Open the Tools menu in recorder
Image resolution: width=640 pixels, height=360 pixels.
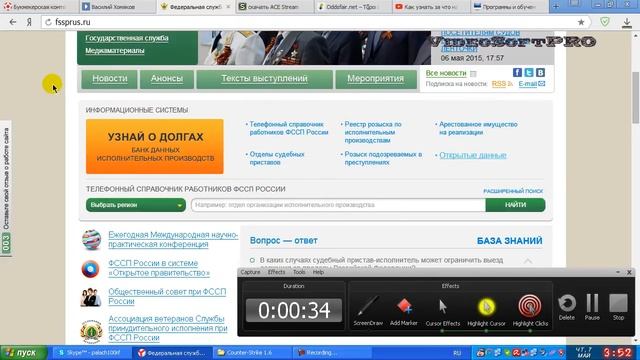coord(299,272)
